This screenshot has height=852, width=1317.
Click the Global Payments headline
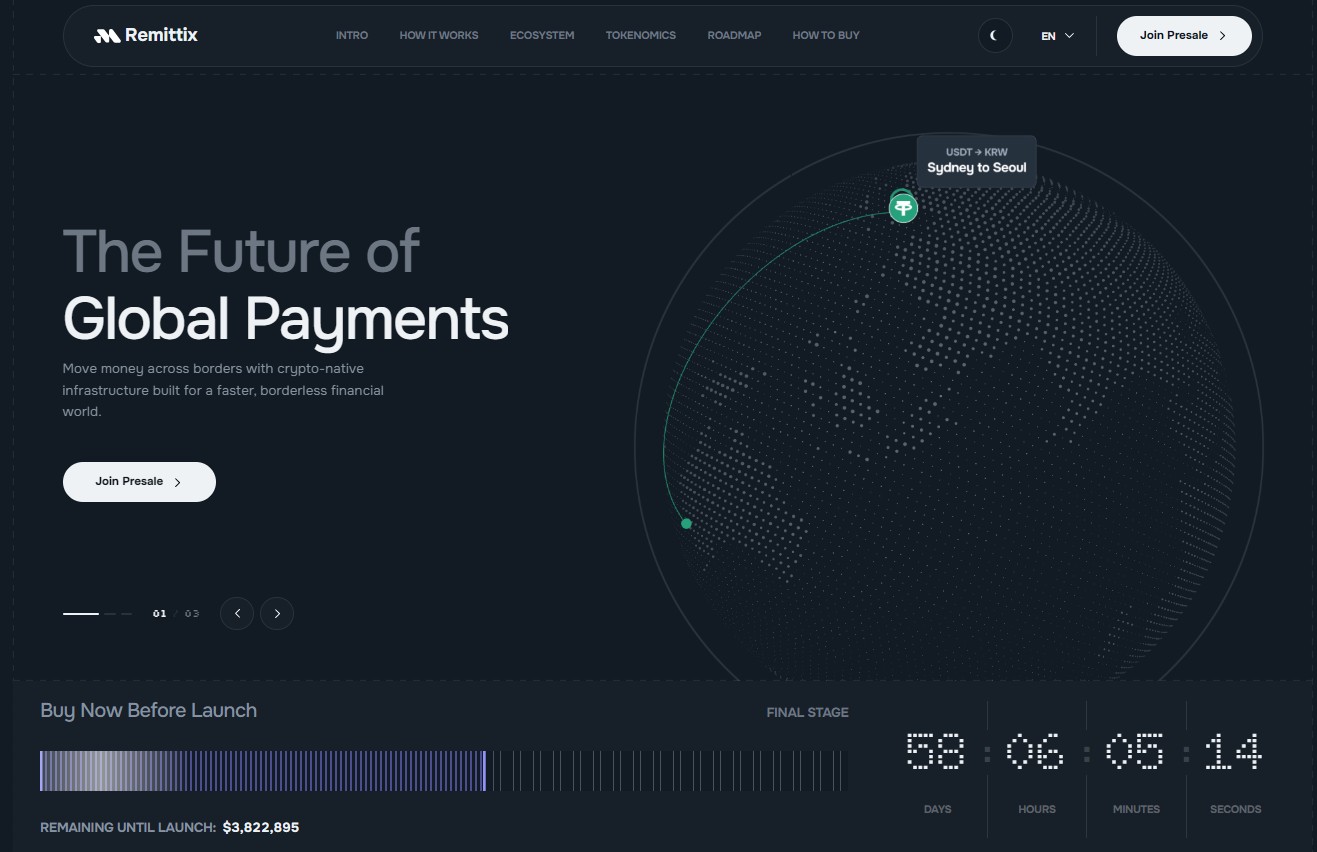pyautogui.click(x=286, y=319)
